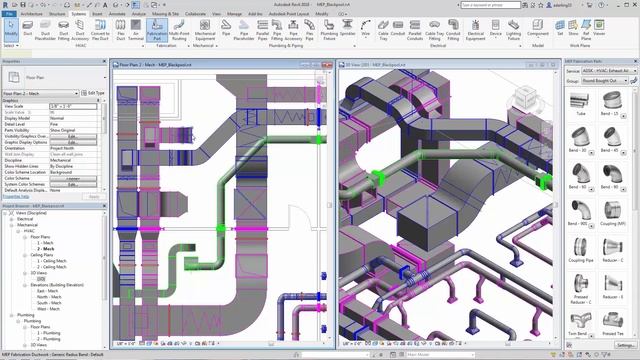Viewport: 640px width, 360px height.
Task: Open the Annotate ribbon tab
Action: click(x=117, y=13)
